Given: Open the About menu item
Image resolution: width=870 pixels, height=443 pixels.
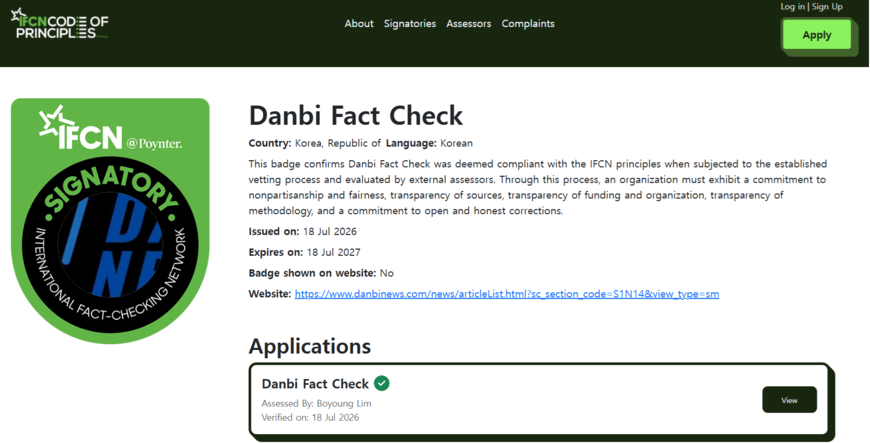Looking at the screenshot, I should point(359,24).
